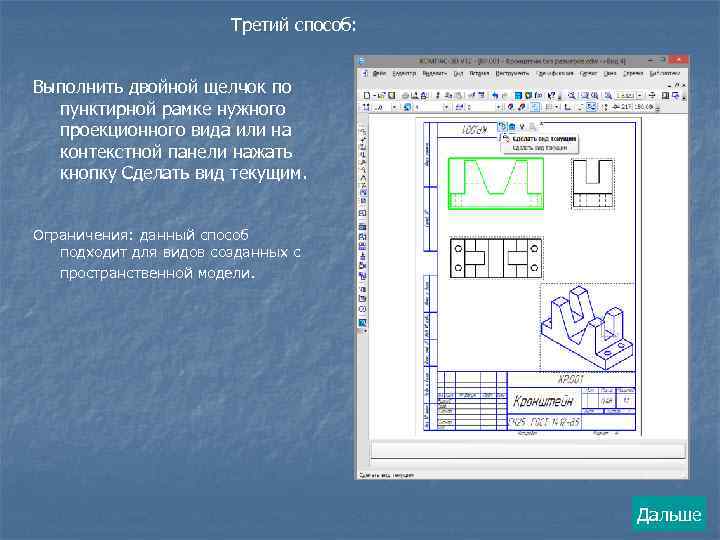
Task: Open the Спецификация menu
Action: coord(555,73)
